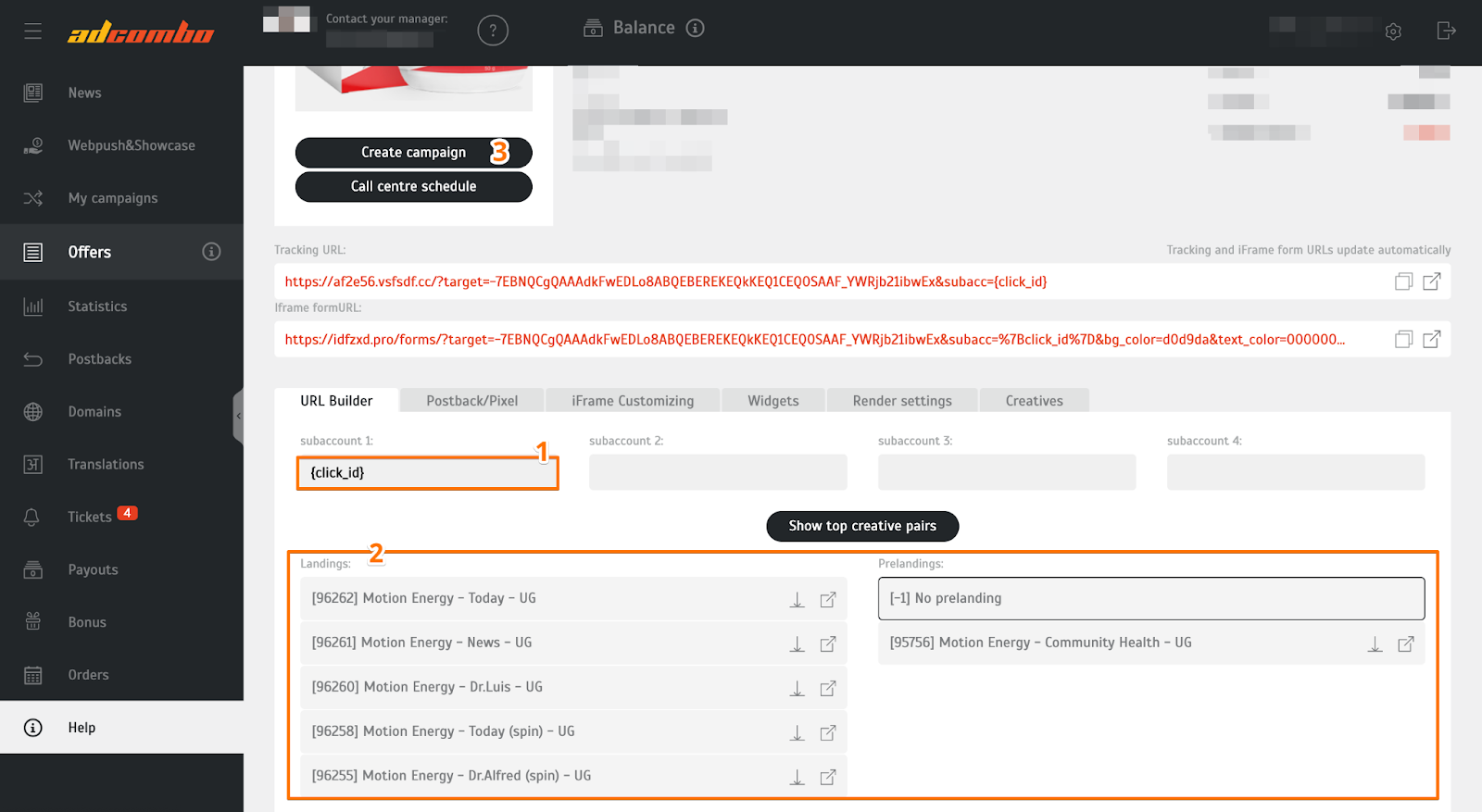Open settings gear icon in header
The width and height of the screenshot is (1482, 812).
click(x=1393, y=31)
